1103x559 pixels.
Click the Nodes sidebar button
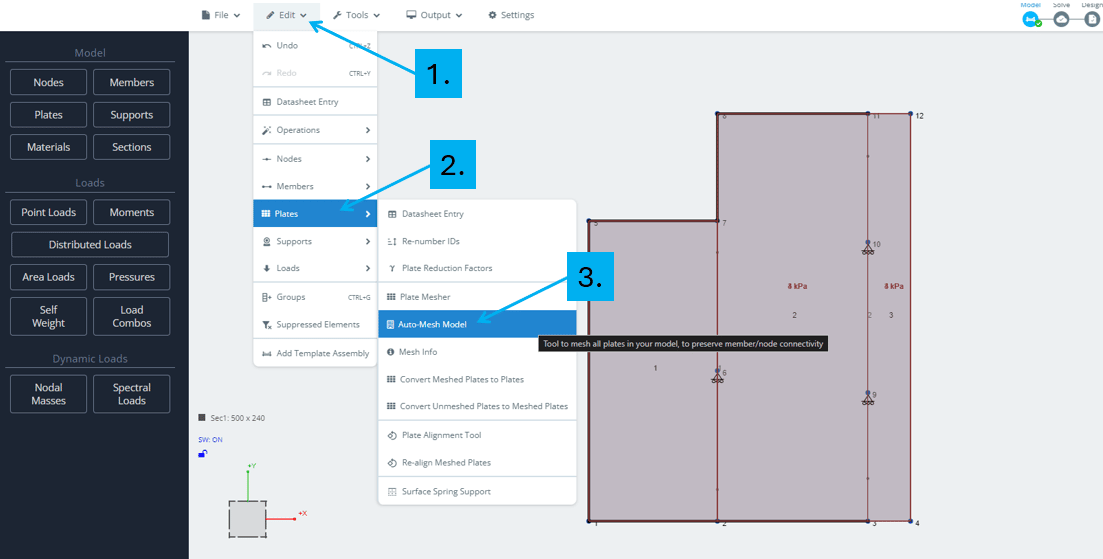pyautogui.click(x=49, y=82)
